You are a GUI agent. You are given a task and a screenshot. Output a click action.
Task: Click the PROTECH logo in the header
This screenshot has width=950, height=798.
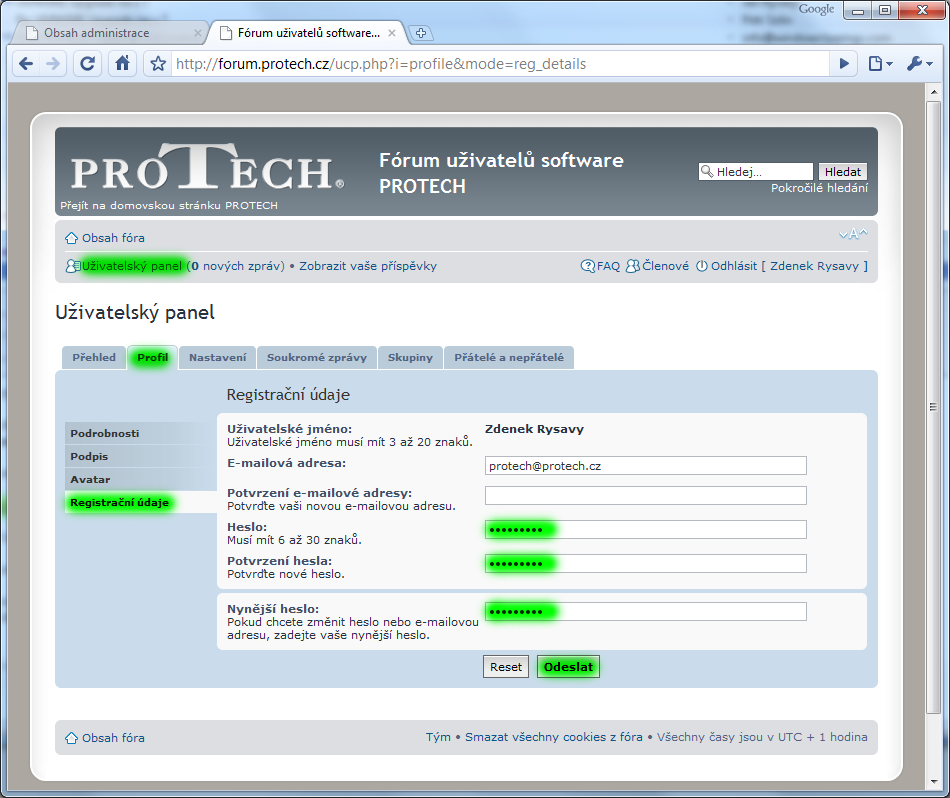point(207,168)
